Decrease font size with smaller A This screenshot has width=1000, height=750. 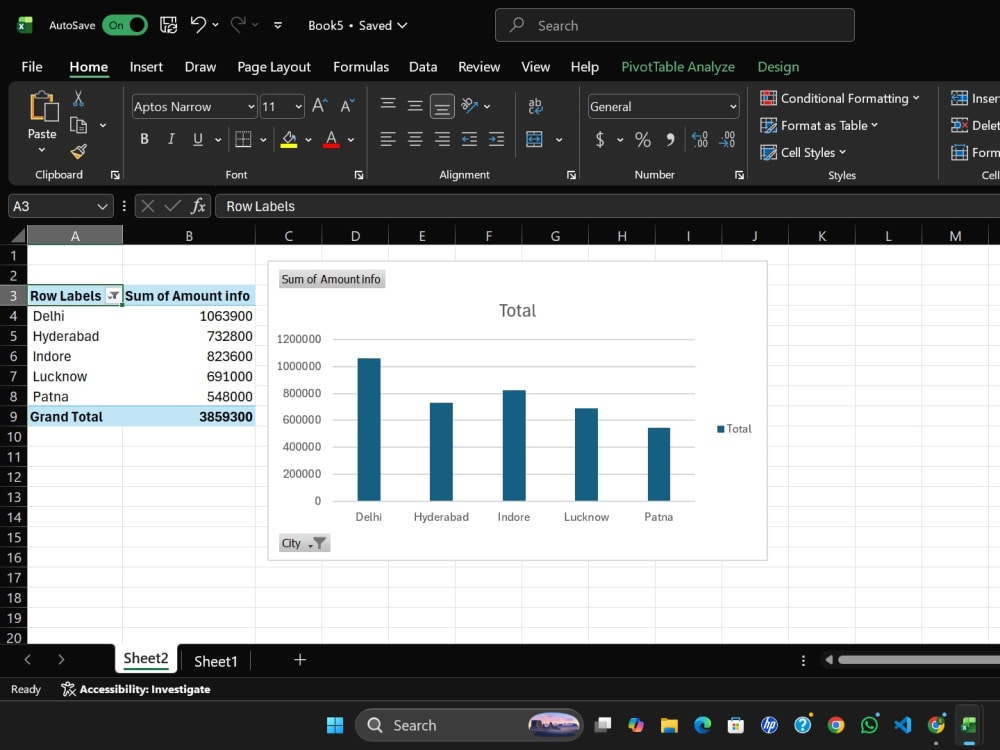(x=348, y=106)
